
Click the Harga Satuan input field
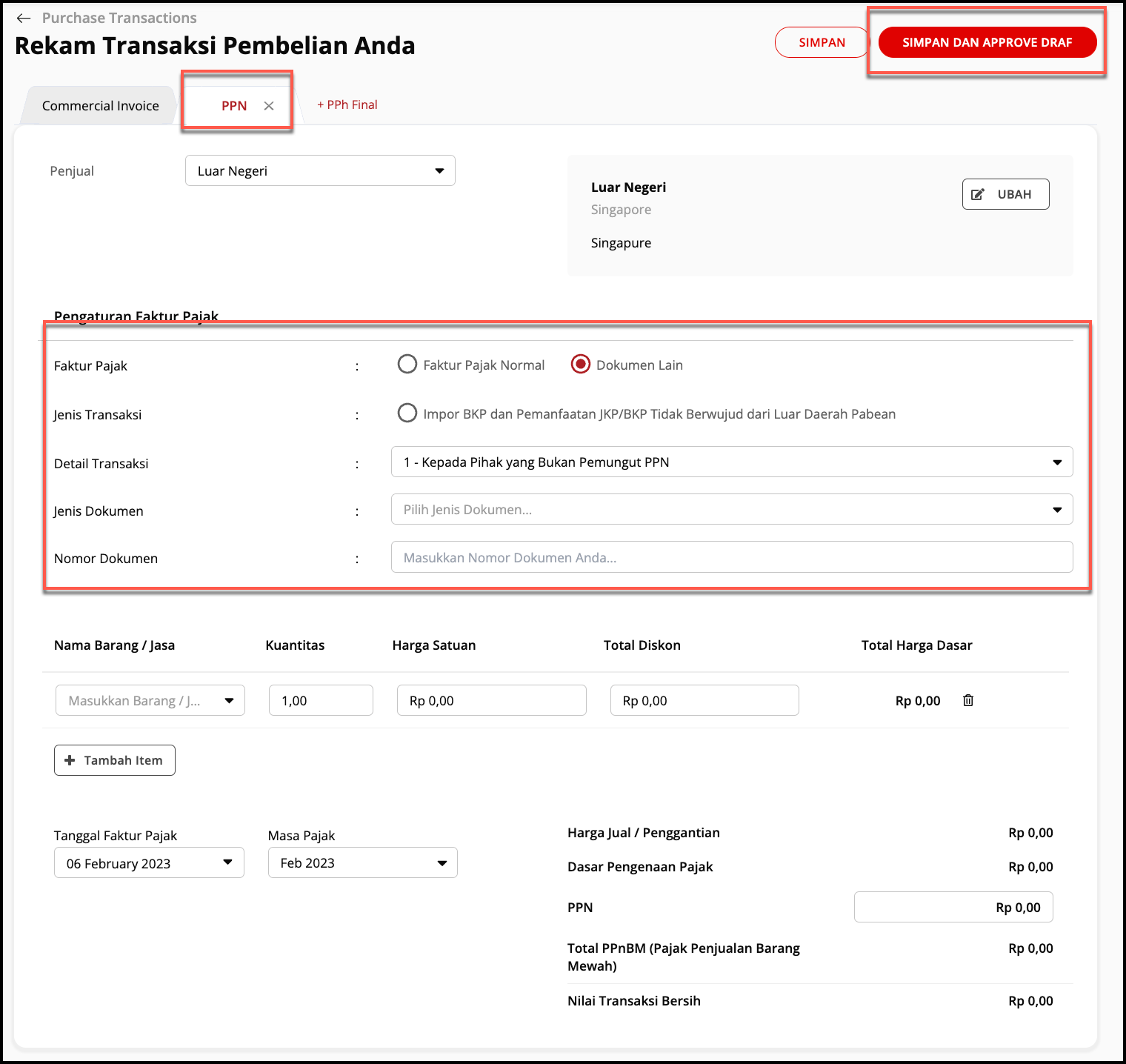point(492,700)
